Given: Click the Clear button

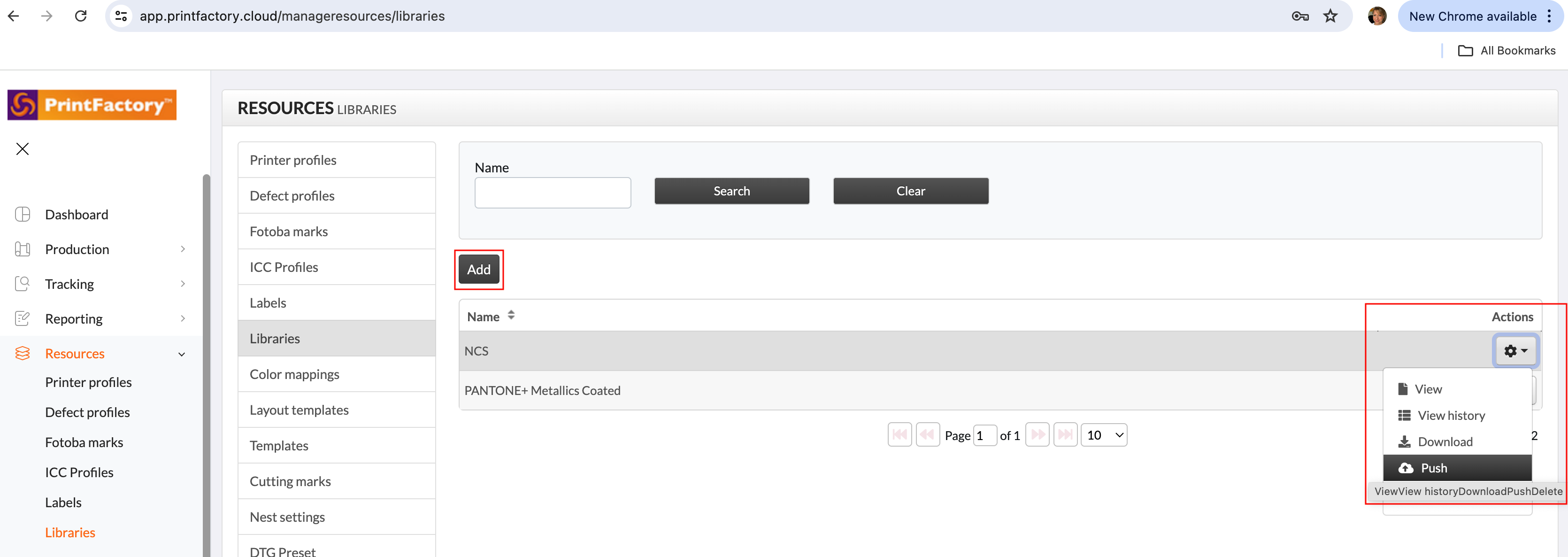Looking at the screenshot, I should [x=911, y=191].
